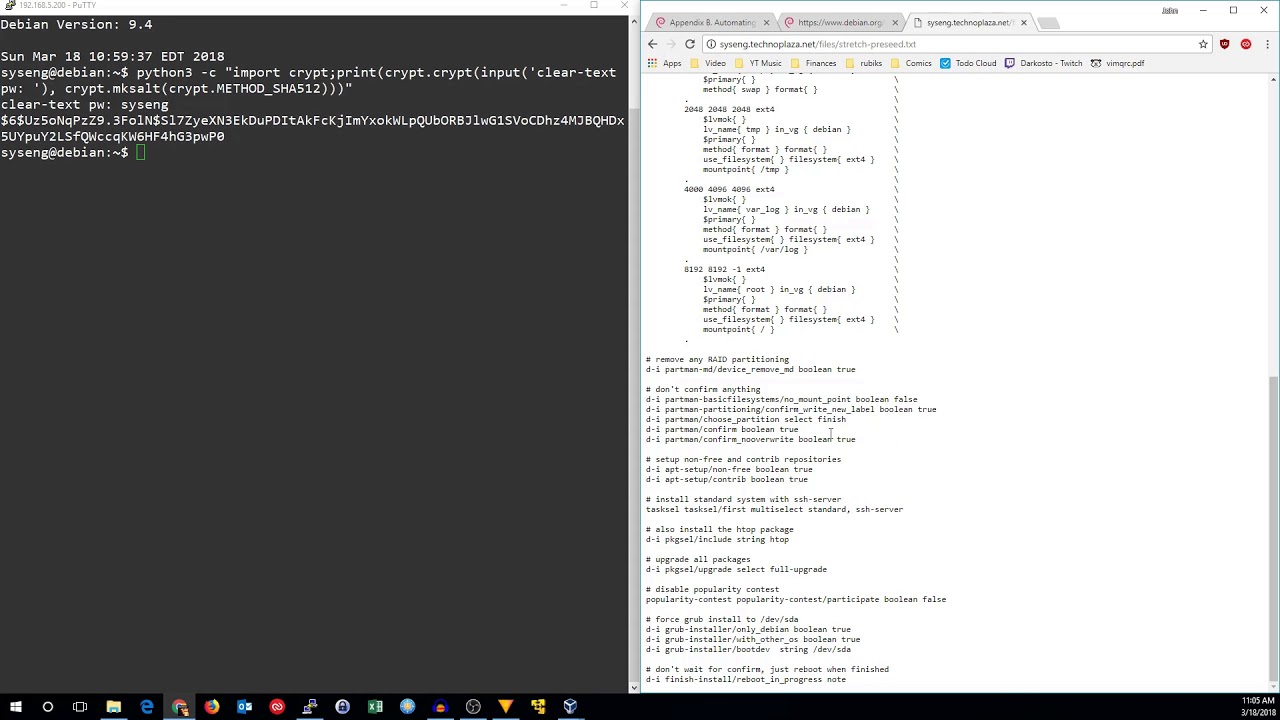Image resolution: width=1280 pixels, height=720 pixels.
Task: Close the debian.org tab
Action: 895,22
